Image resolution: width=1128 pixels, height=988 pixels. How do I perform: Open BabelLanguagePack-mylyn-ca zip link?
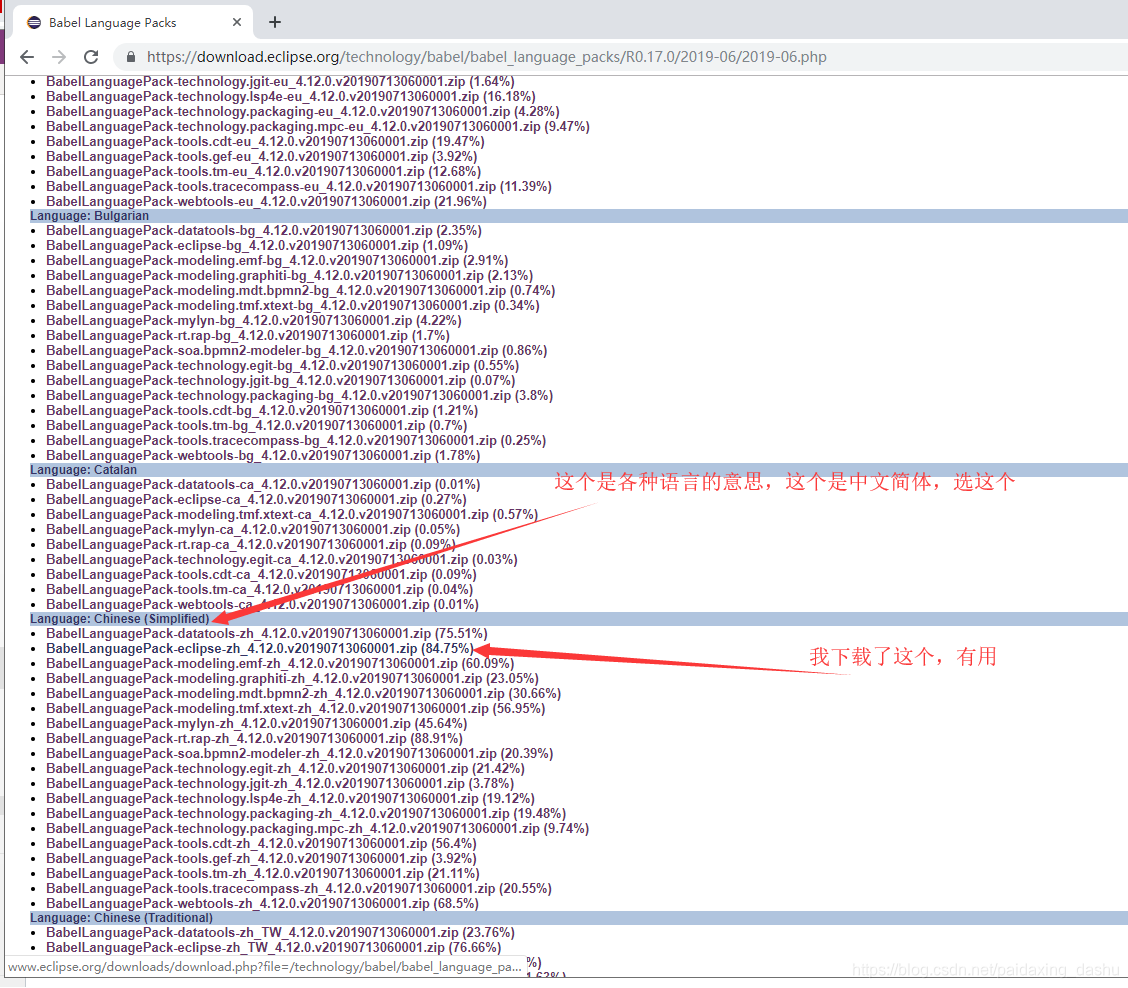click(253, 530)
